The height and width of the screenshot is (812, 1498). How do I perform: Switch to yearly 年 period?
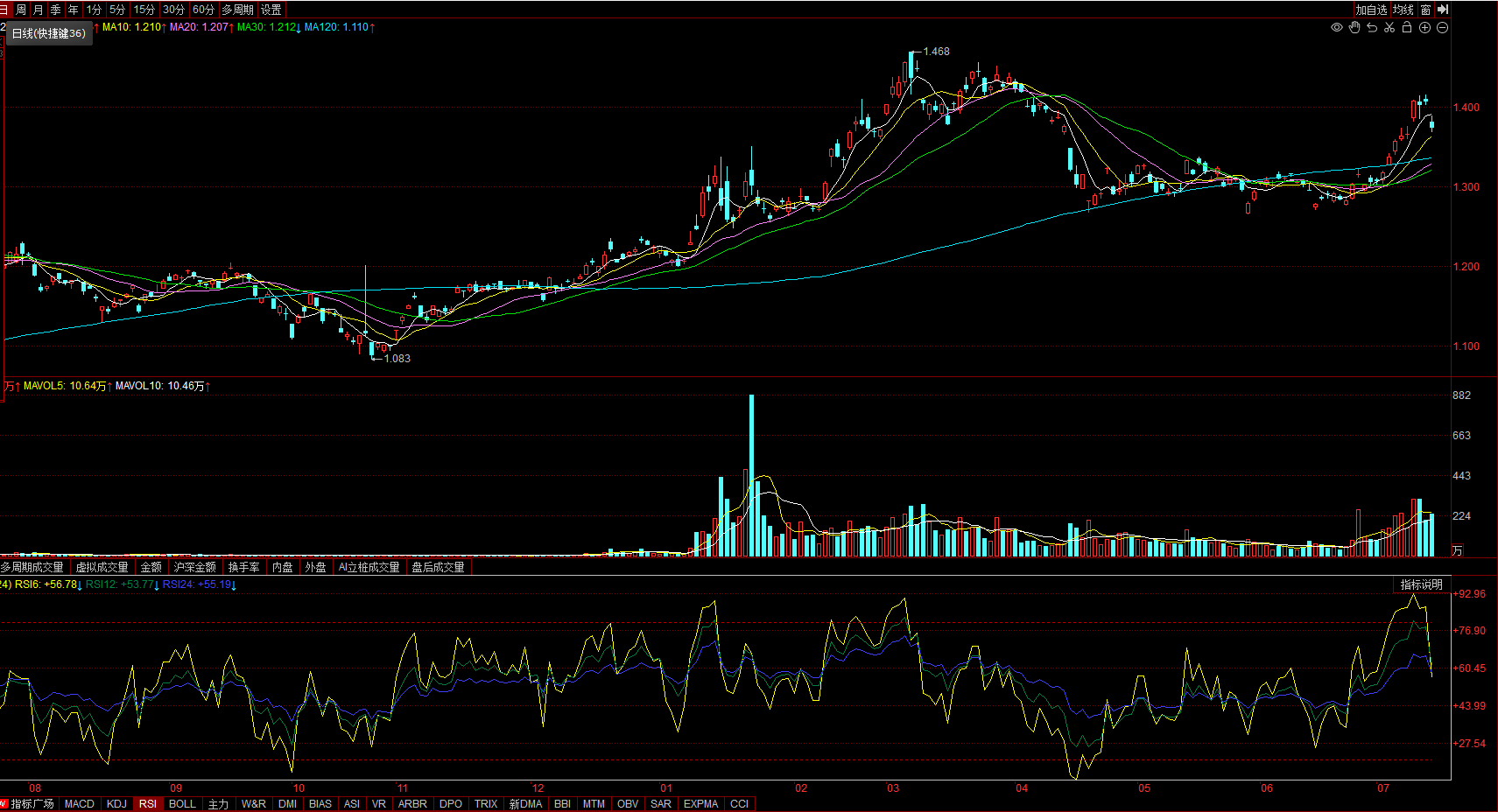click(x=74, y=10)
